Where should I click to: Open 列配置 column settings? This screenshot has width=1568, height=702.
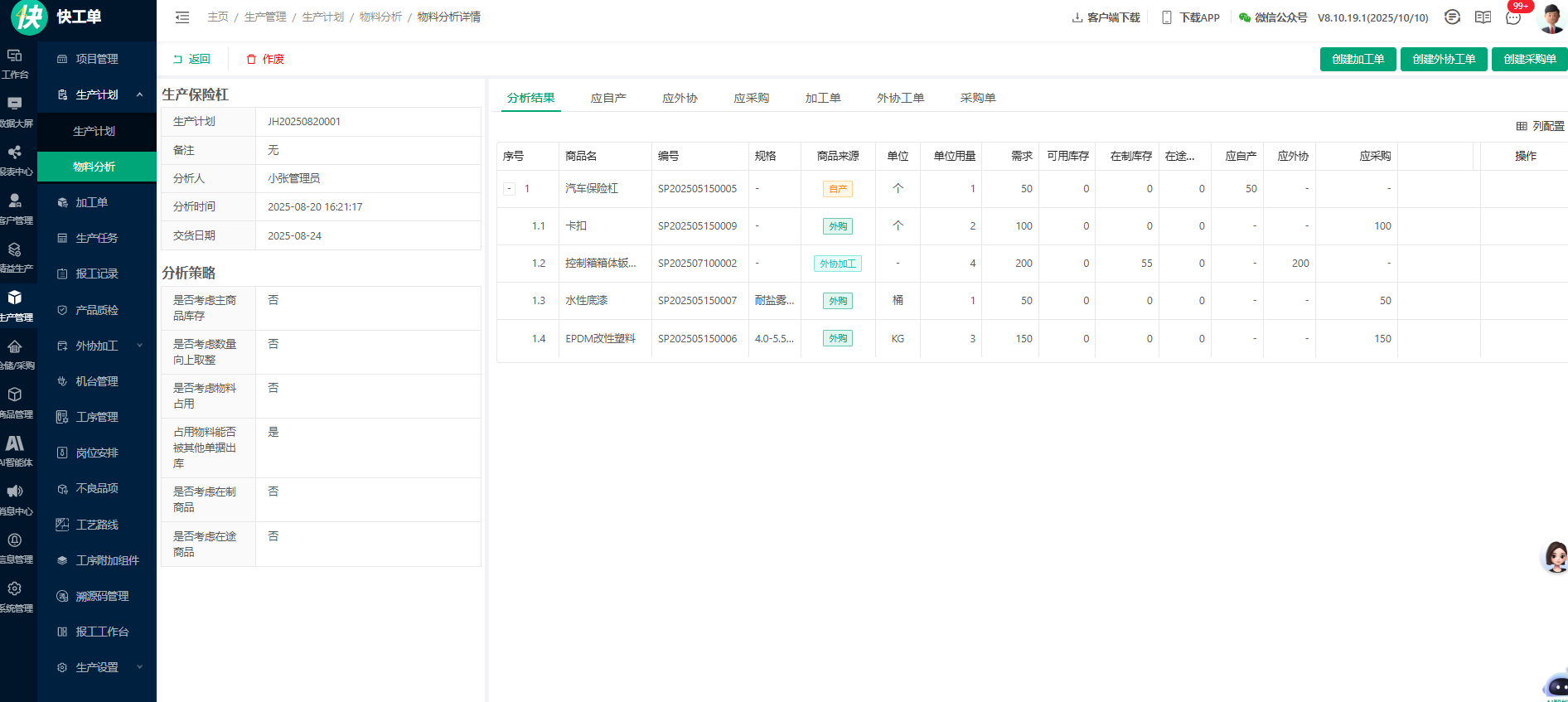coord(1541,126)
